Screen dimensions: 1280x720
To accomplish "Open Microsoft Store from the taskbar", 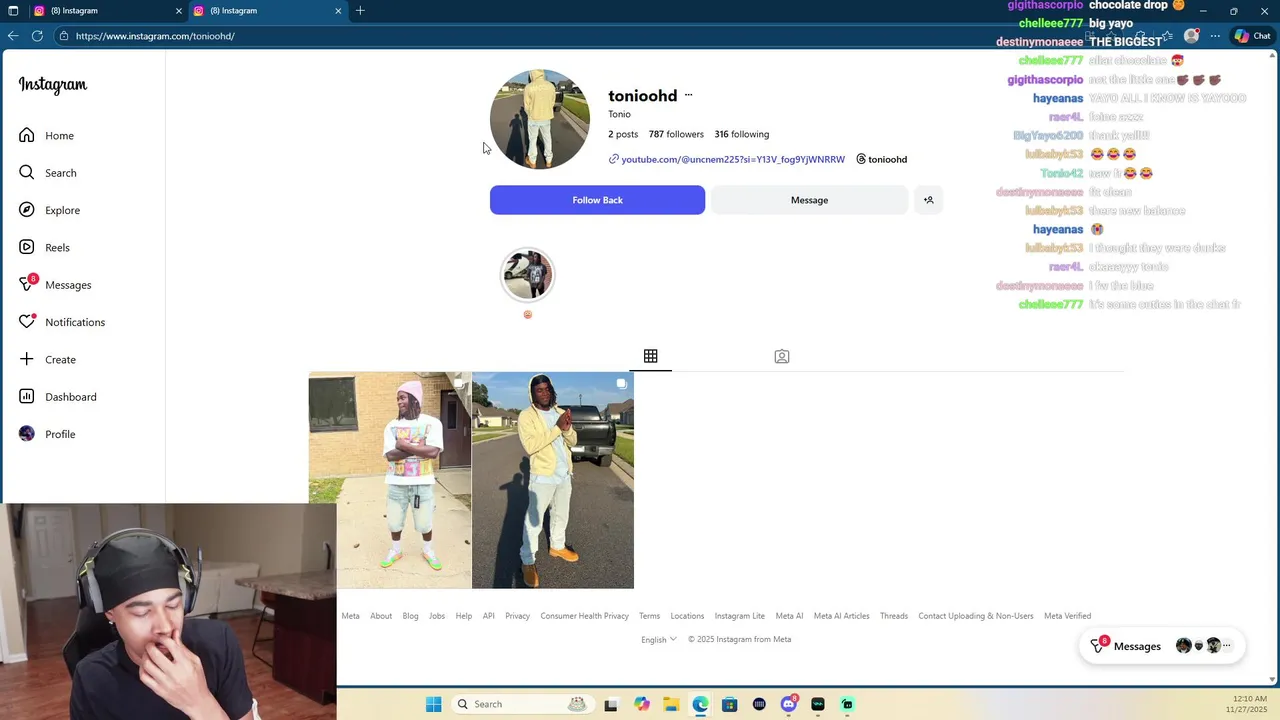I will pos(730,704).
